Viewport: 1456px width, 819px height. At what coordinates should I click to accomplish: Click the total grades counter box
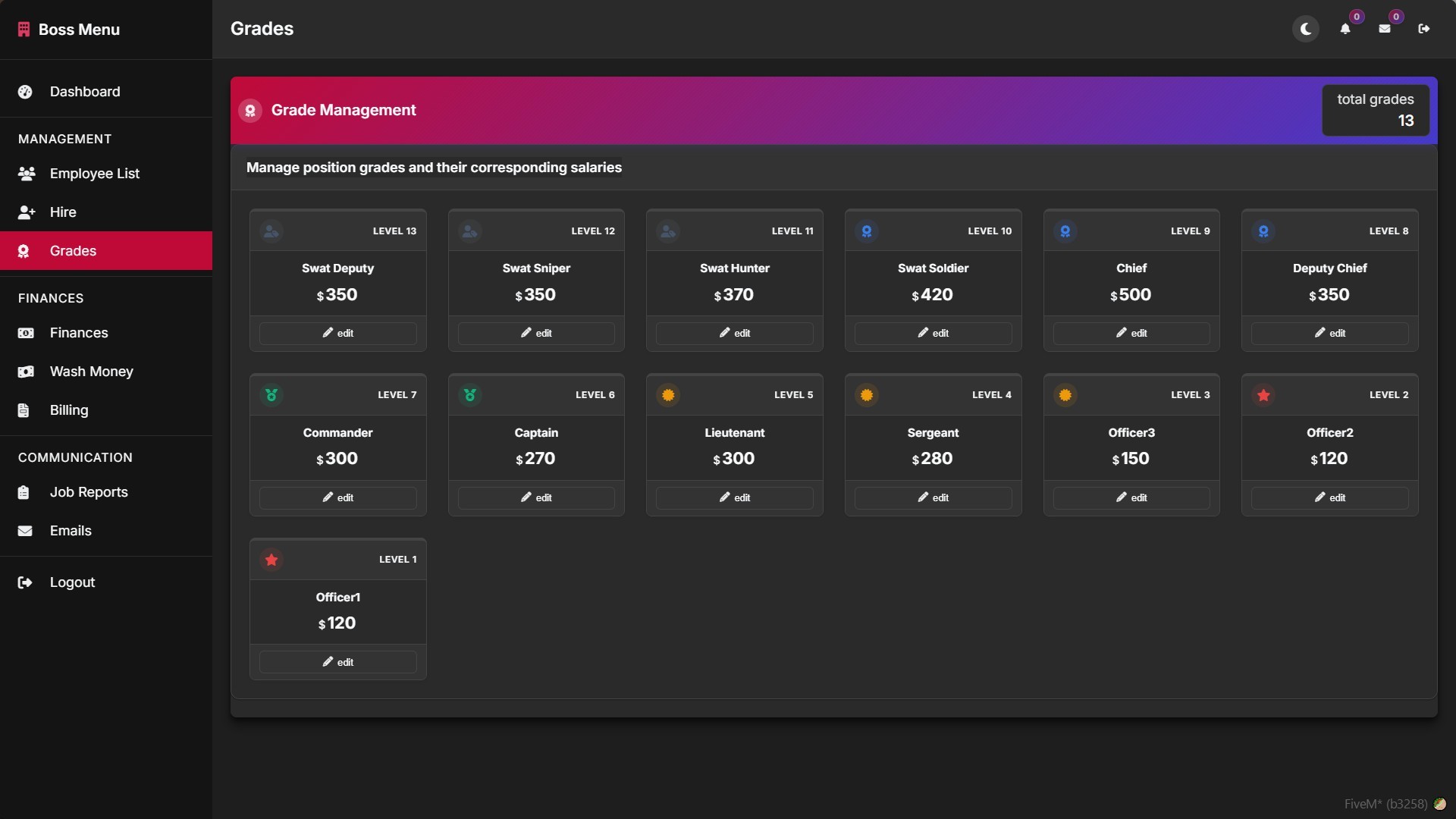[x=1376, y=111]
